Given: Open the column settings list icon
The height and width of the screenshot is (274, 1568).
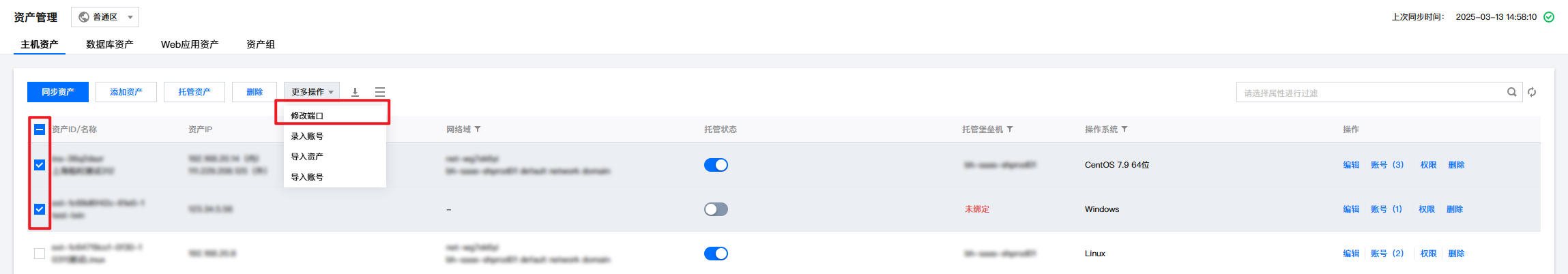Looking at the screenshot, I should coord(380,92).
